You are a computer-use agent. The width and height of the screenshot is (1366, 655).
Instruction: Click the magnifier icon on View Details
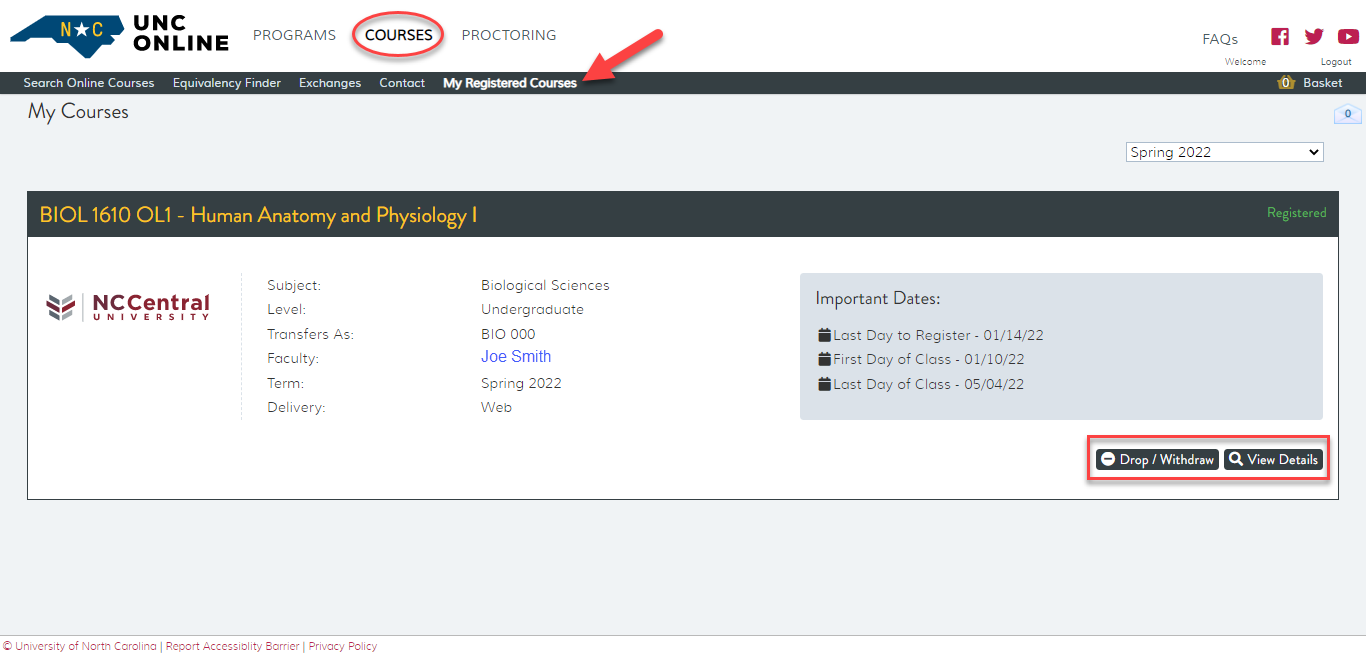tap(1238, 459)
